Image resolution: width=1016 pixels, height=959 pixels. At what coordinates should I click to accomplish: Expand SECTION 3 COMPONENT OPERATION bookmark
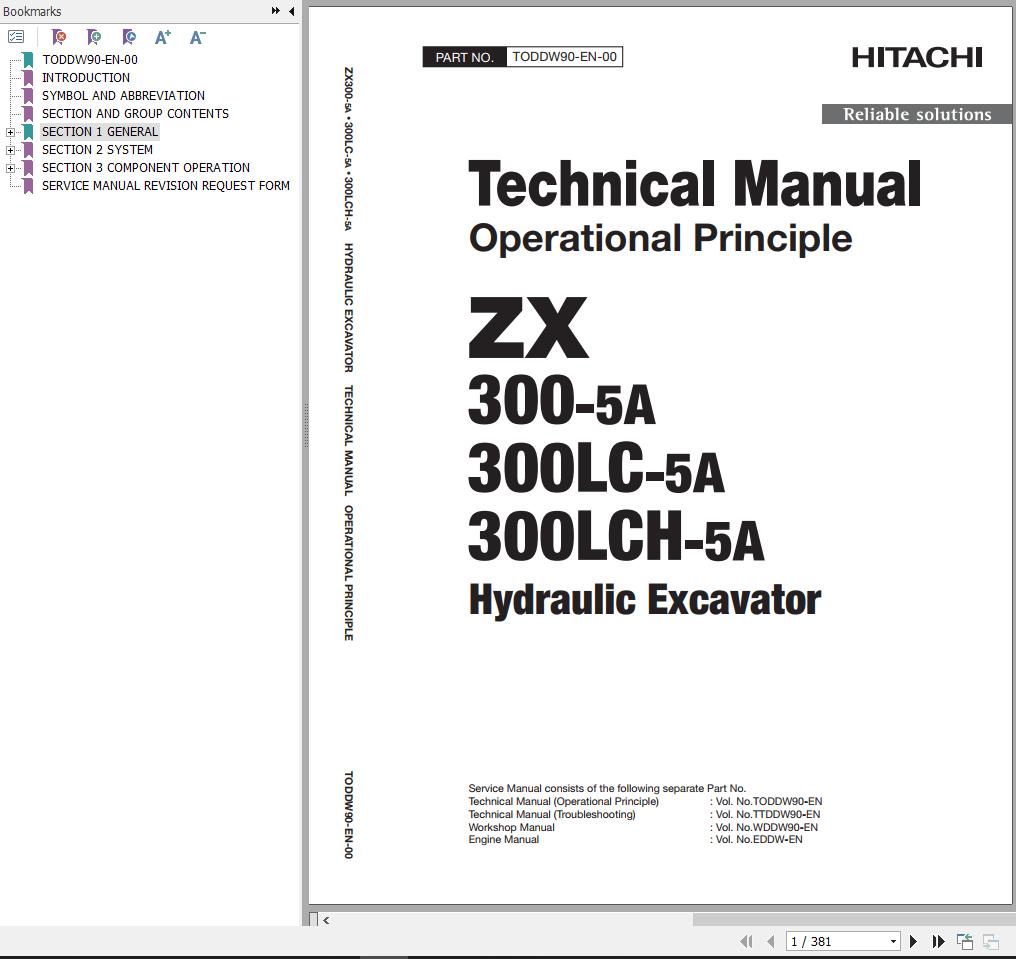pos(10,167)
